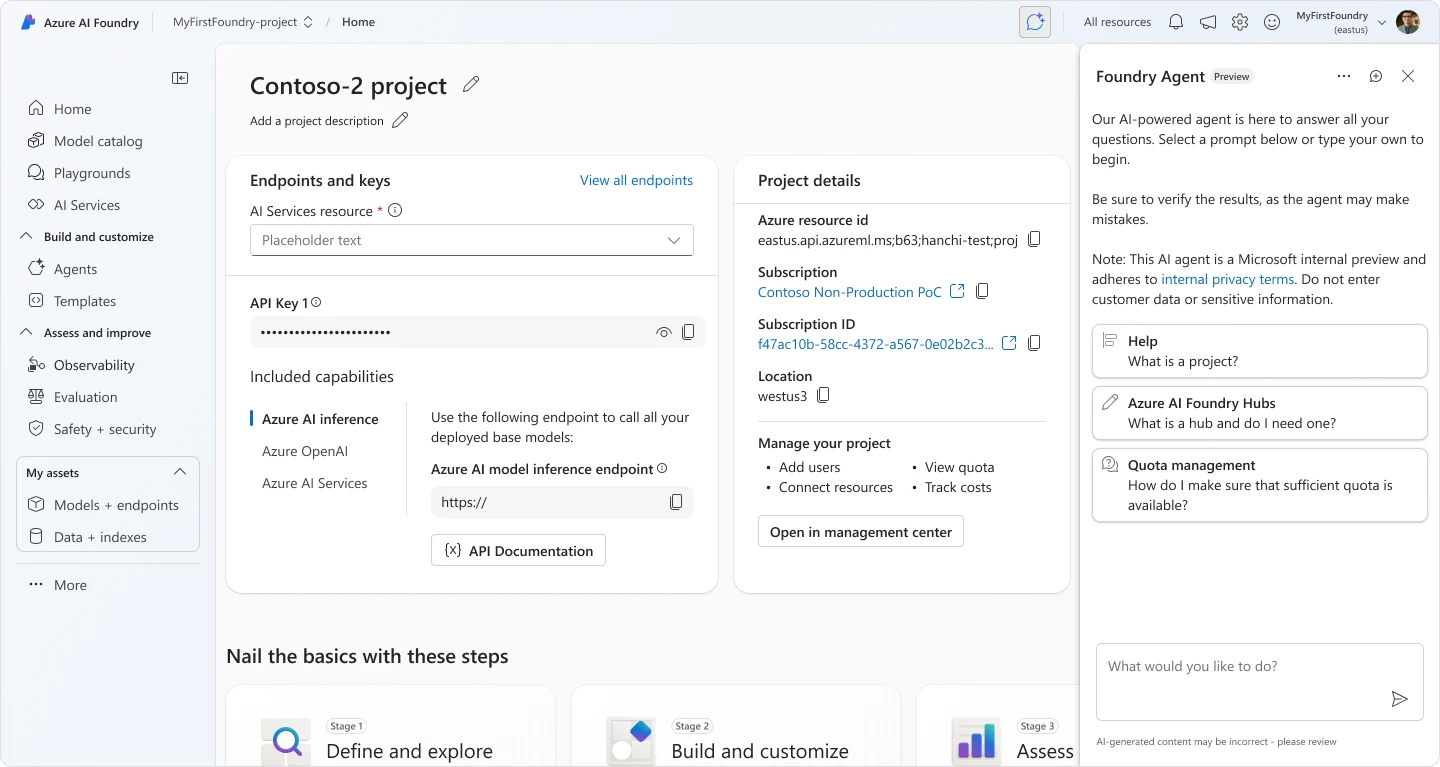This screenshot has height=767, width=1440.
Task: Copy API Key 1 to clipboard
Action: pyautogui.click(x=688, y=332)
